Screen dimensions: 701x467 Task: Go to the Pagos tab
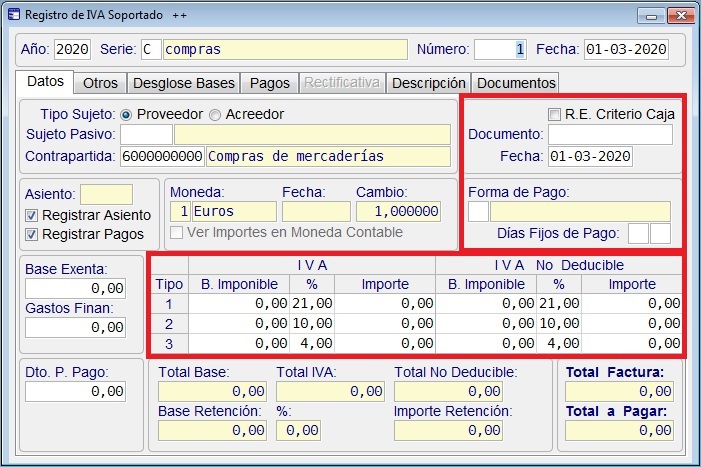pos(269,83)
